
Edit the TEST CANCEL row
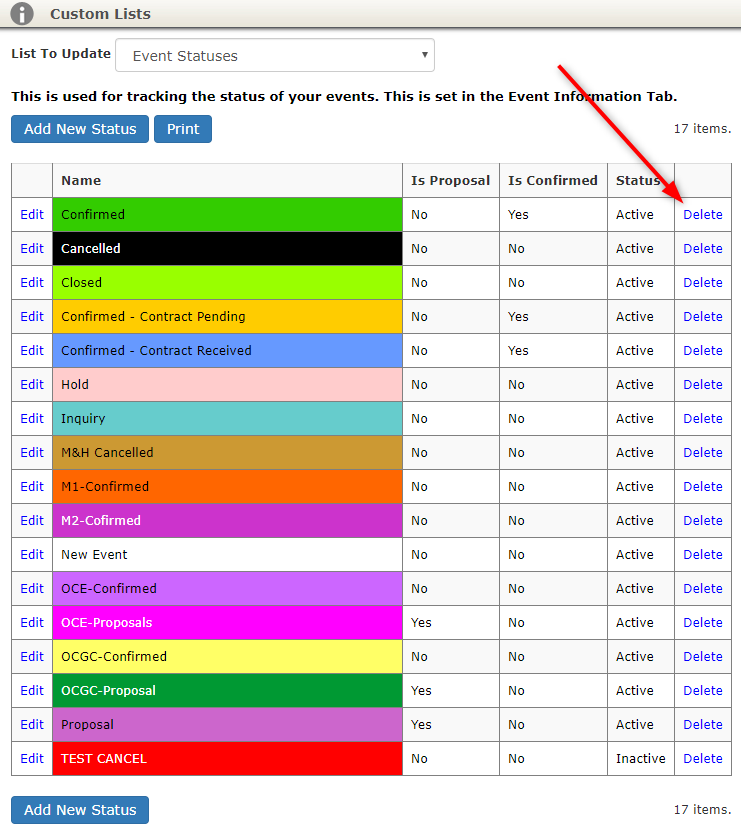(x=32, y=759)
